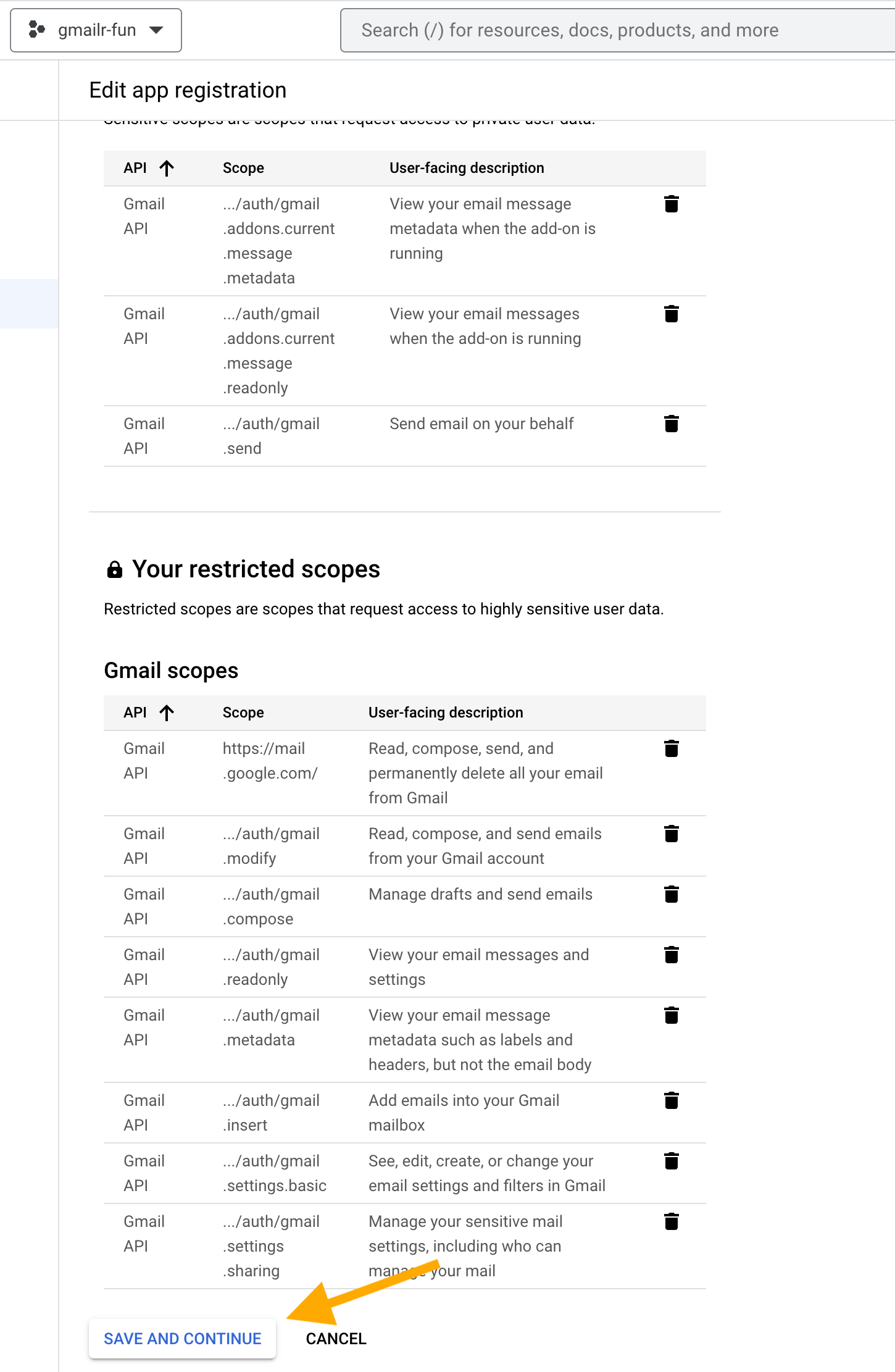The height and width of the screenshot is (1372, 895).
Task: Remove the https://mail.google.com/ restricted scope
Action: pyautogui.click(x=671, y=748)
